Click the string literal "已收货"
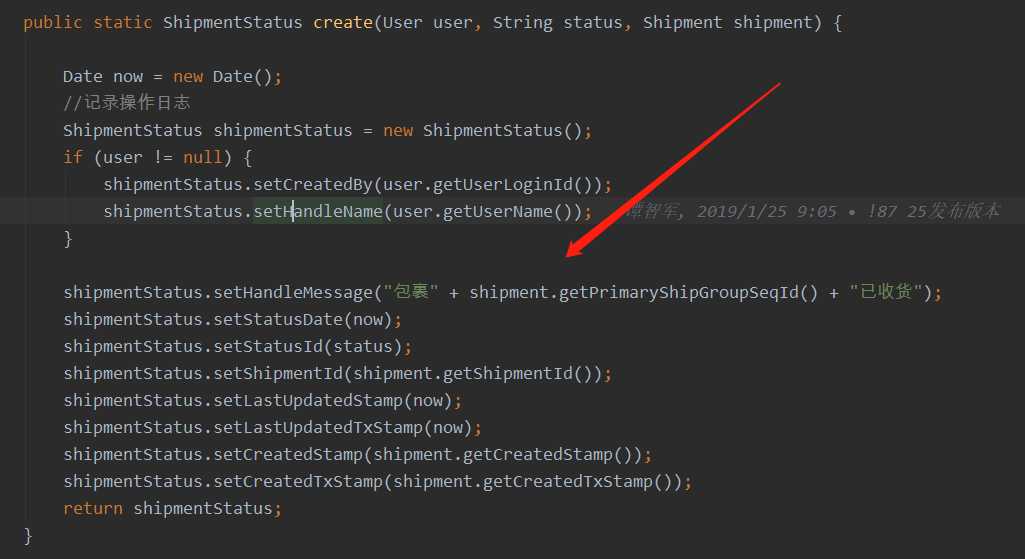Screen dimensions: 1025x559 click(x=886, y=292)
